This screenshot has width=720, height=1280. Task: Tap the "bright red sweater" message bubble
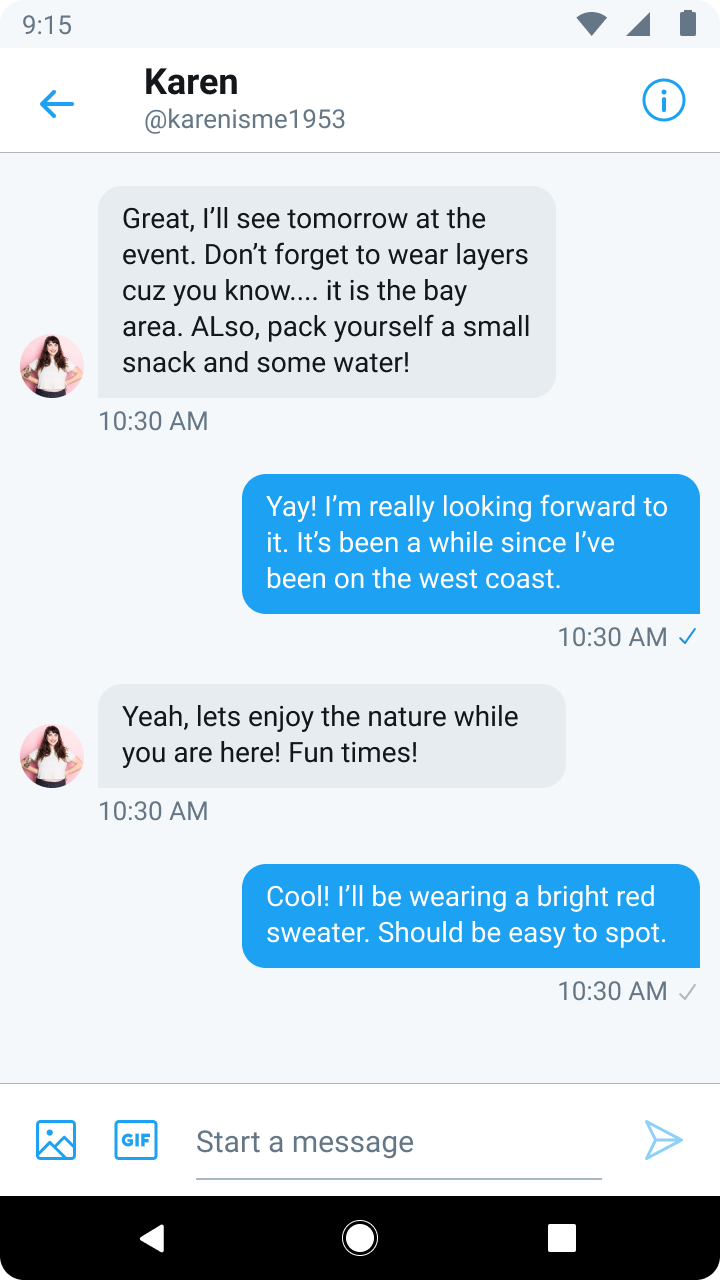pos(470,915)
